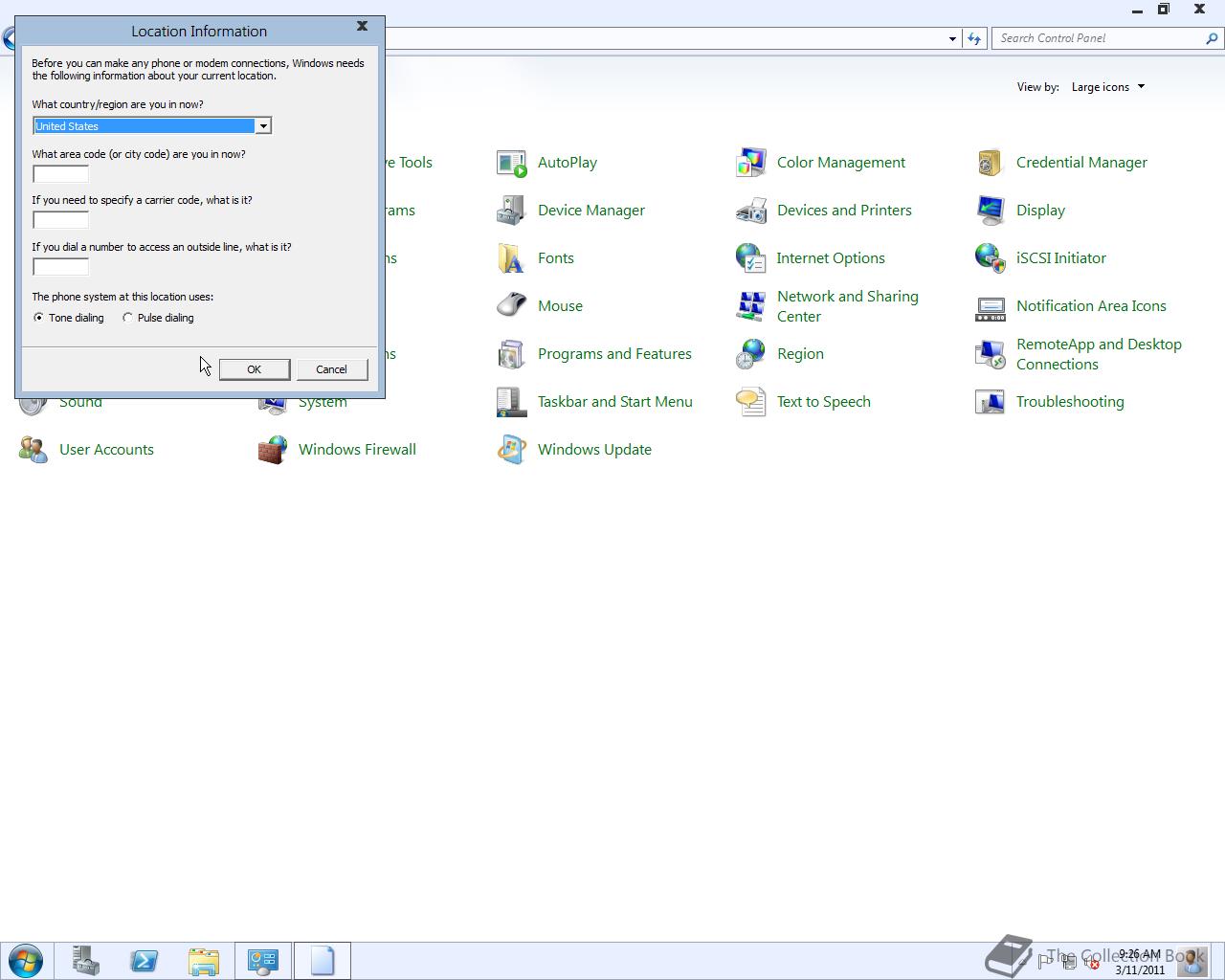Click the carrier code input field

click(60, 220)
